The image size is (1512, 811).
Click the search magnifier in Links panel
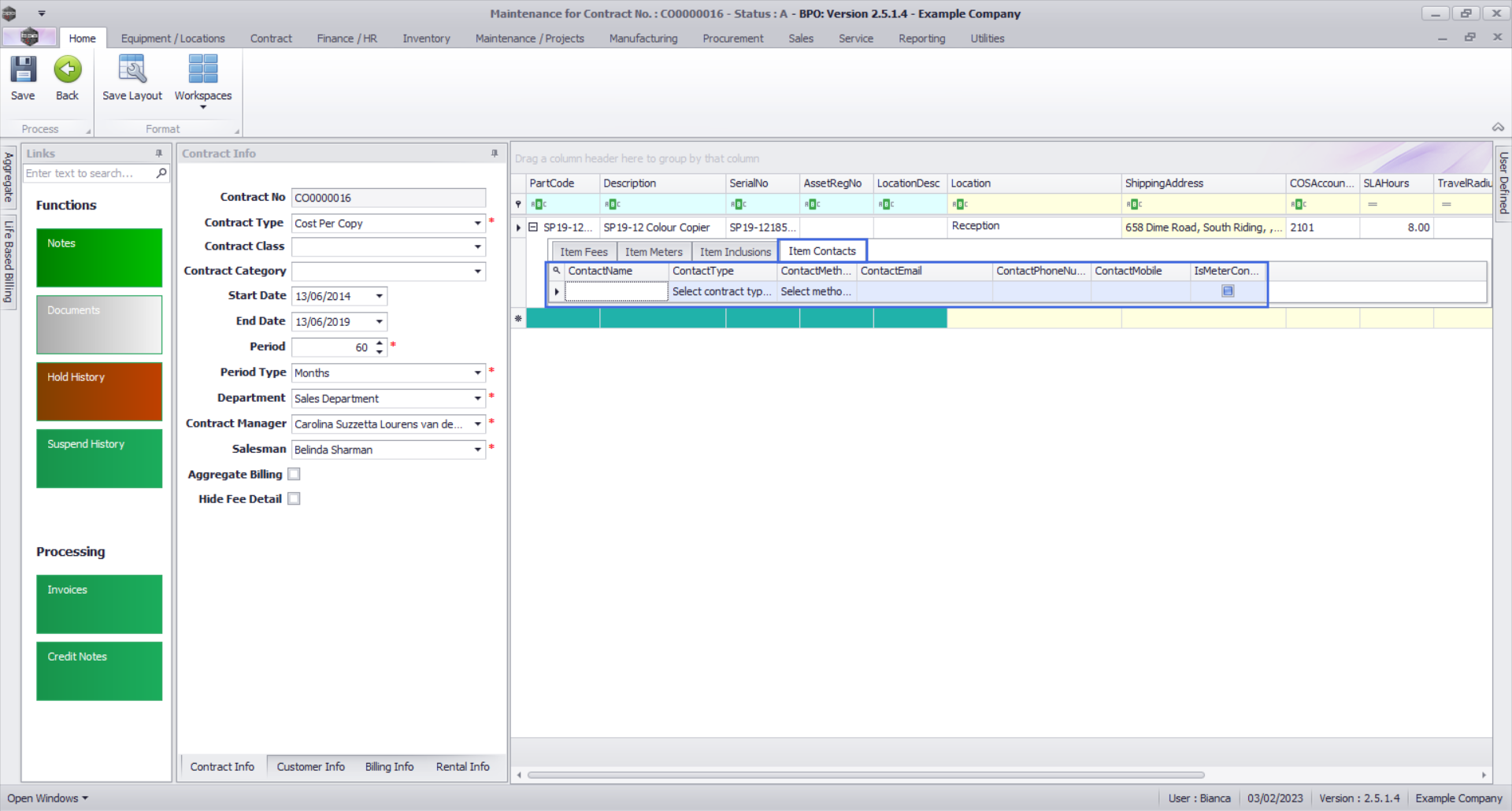click(x=161, y=173)
